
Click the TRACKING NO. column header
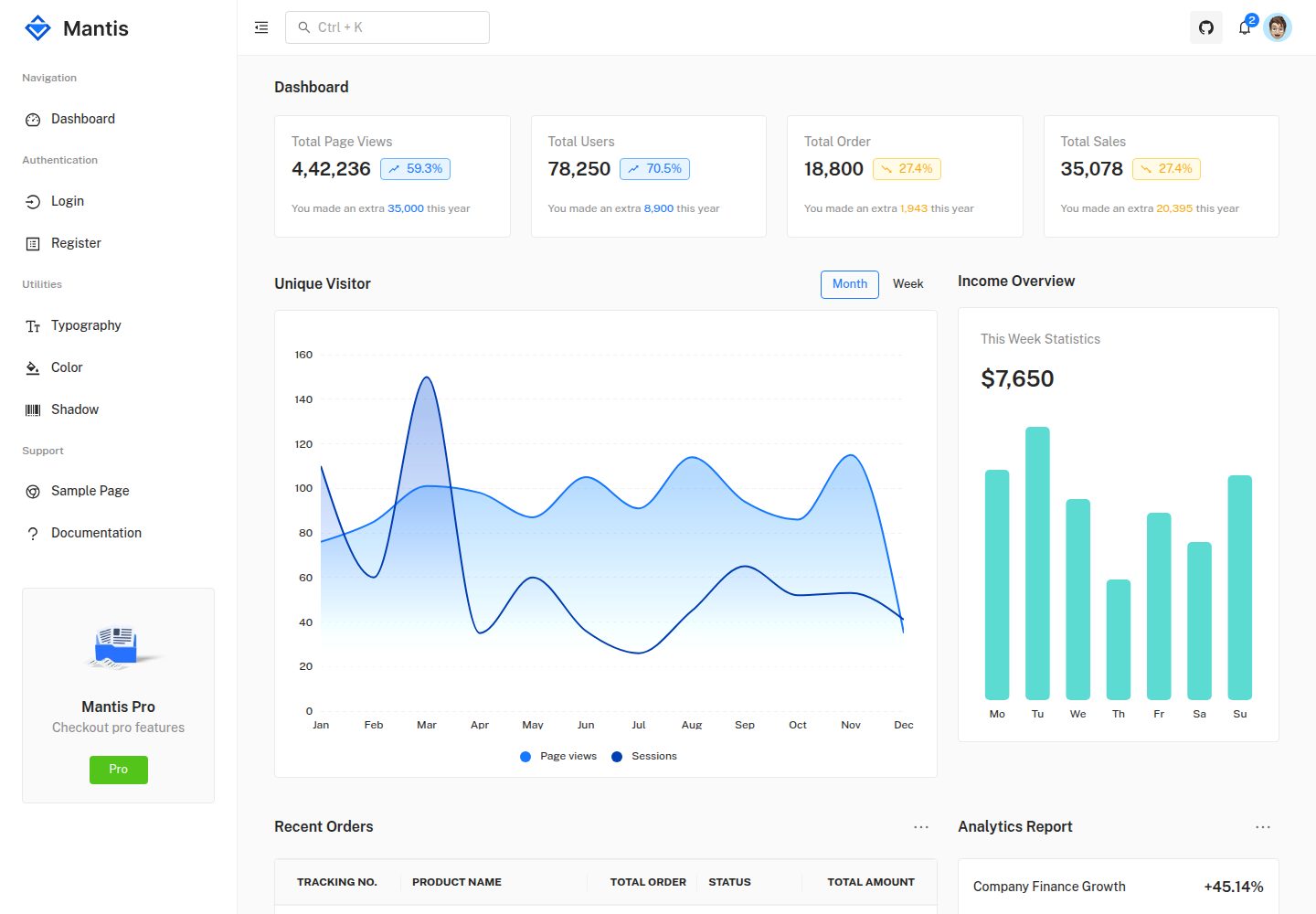coord(337,883)
